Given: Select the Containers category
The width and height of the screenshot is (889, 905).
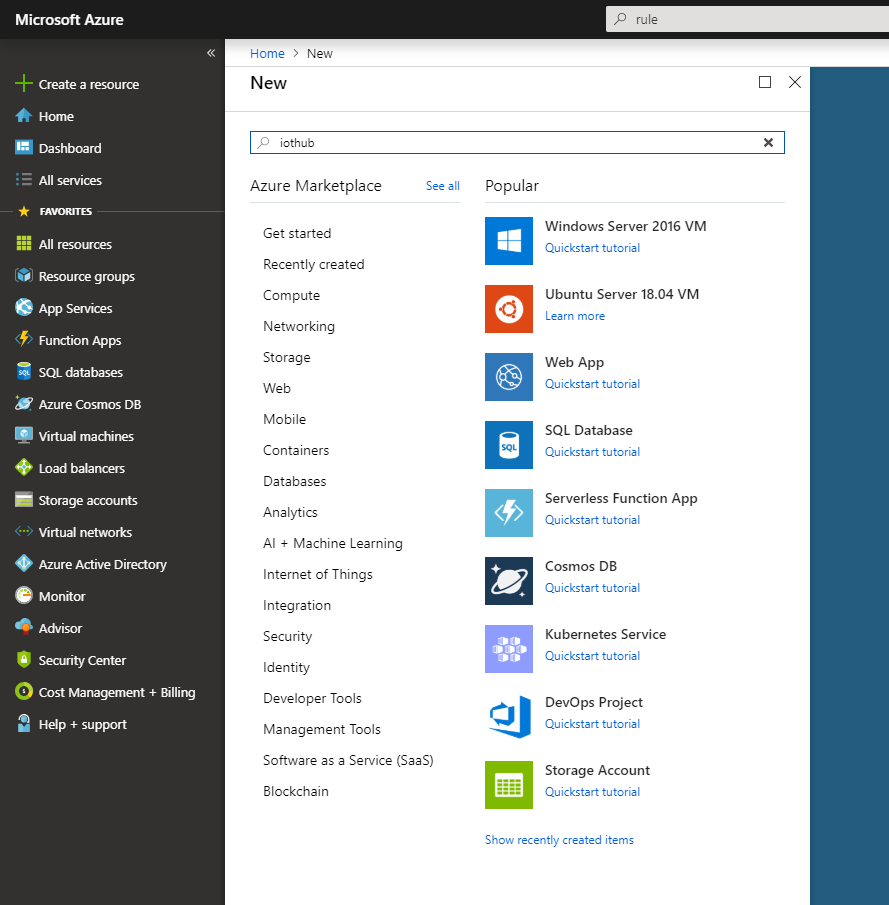Looking at the screenshot, I should point(296,450).
